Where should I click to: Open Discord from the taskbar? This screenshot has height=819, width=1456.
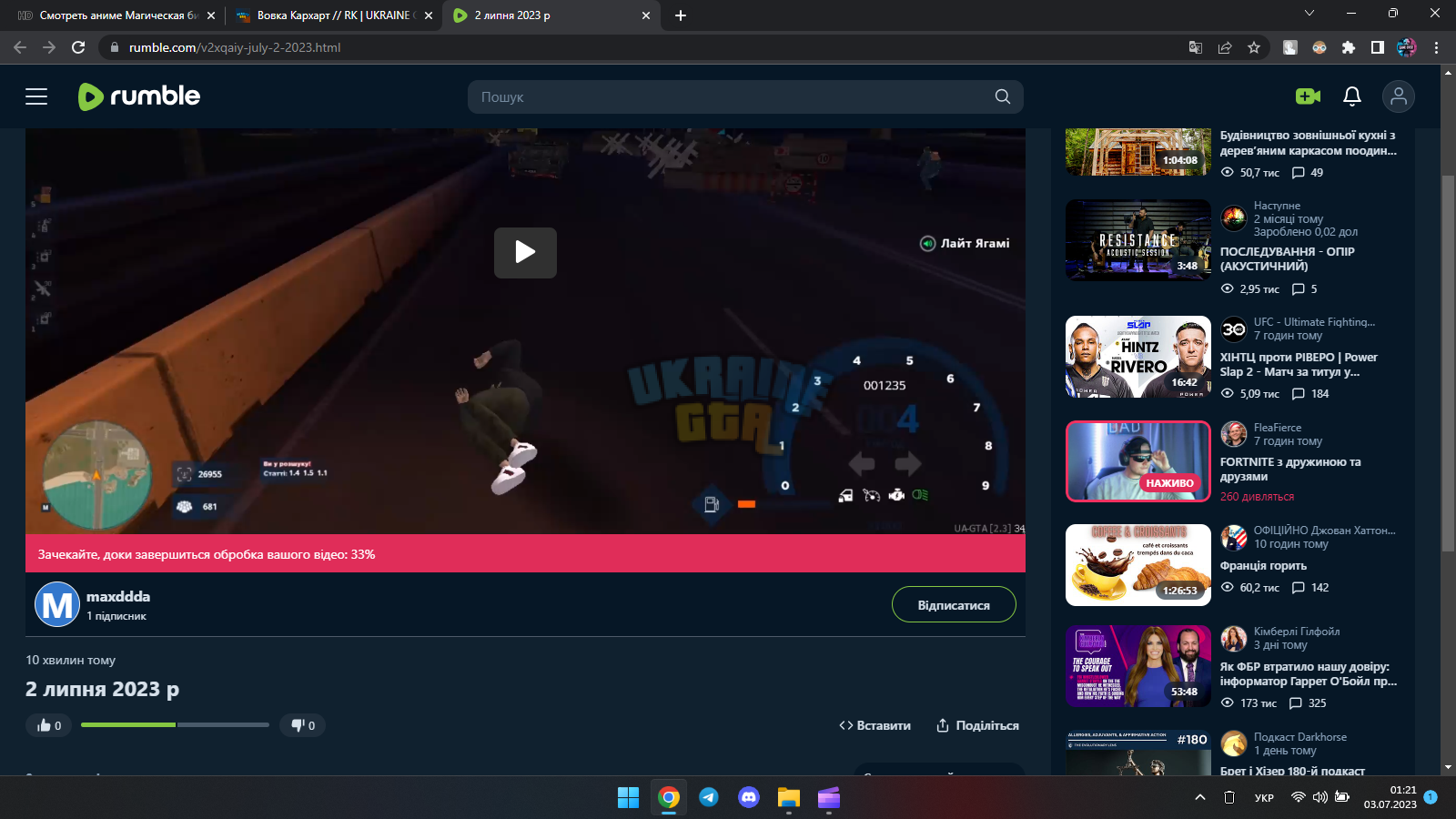point(749,798)
